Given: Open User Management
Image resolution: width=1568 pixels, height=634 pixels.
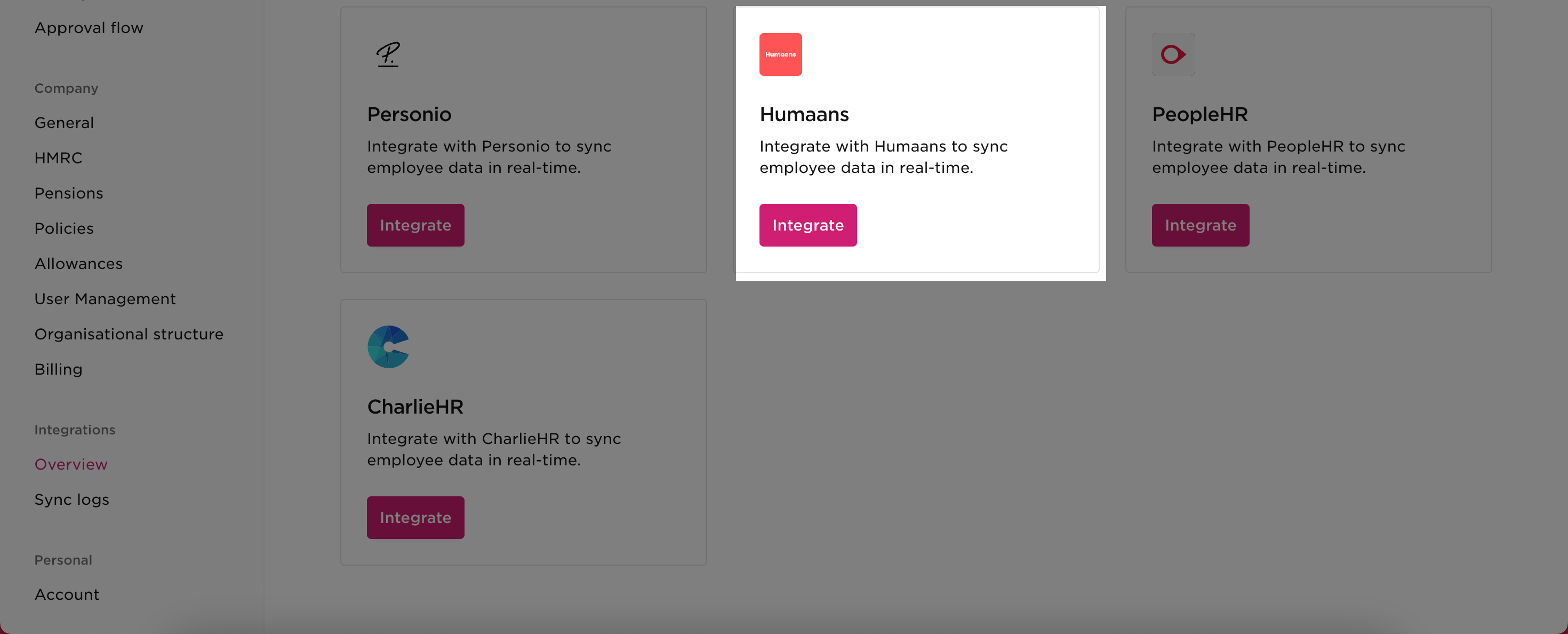Looking at the screenshot, I should pos(105,299).
